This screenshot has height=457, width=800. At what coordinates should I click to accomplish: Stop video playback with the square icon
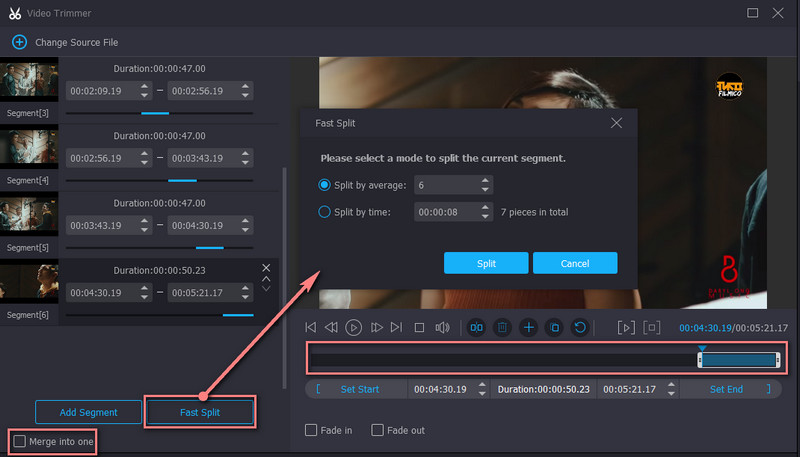420,327
